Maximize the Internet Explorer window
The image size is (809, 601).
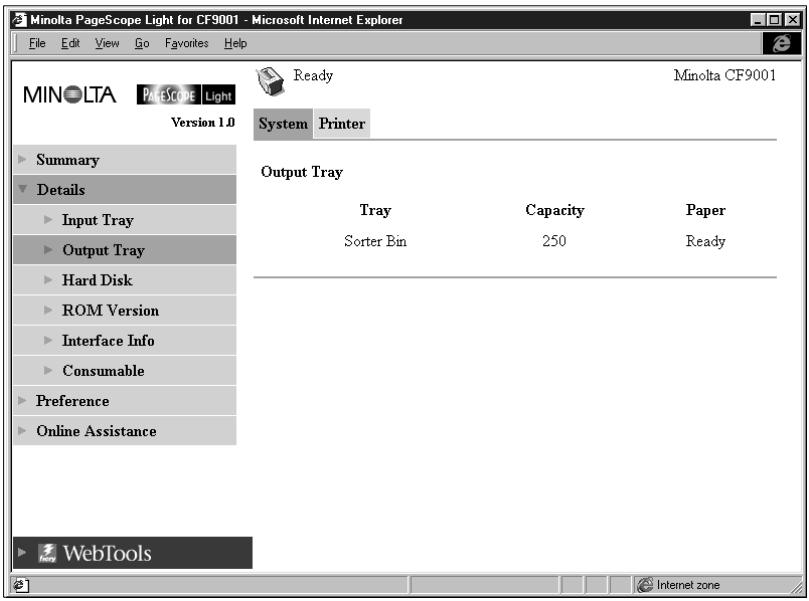click(x=774, y=20)
